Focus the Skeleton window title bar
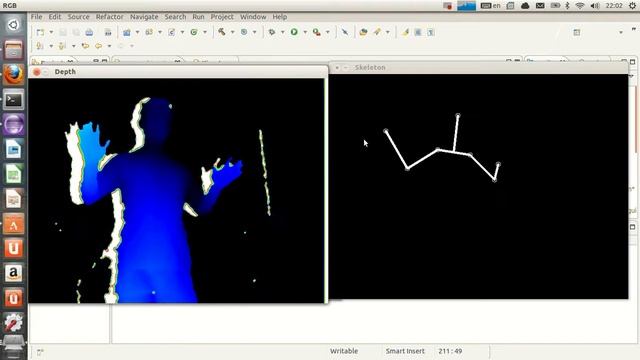640x360 pixels. (478, 67)
